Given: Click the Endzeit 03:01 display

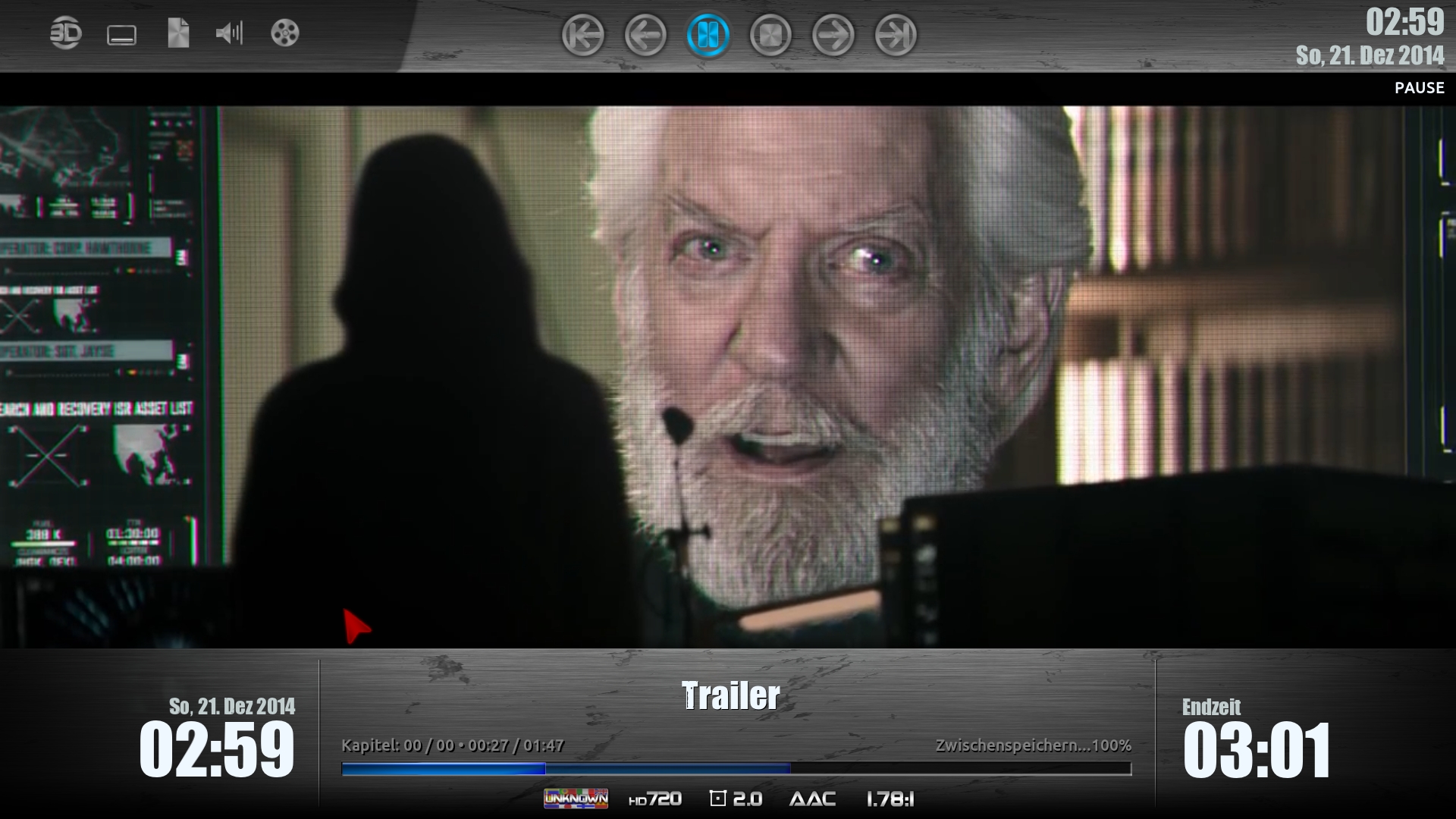Looking at the screenshot, I should pyautogui.click(x=1256, y=738).
